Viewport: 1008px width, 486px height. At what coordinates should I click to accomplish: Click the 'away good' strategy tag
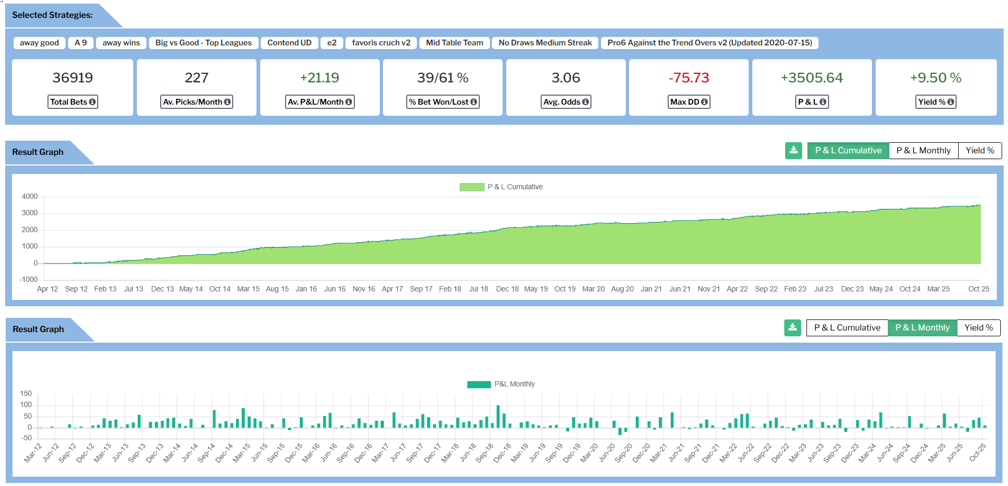point(40,43)
